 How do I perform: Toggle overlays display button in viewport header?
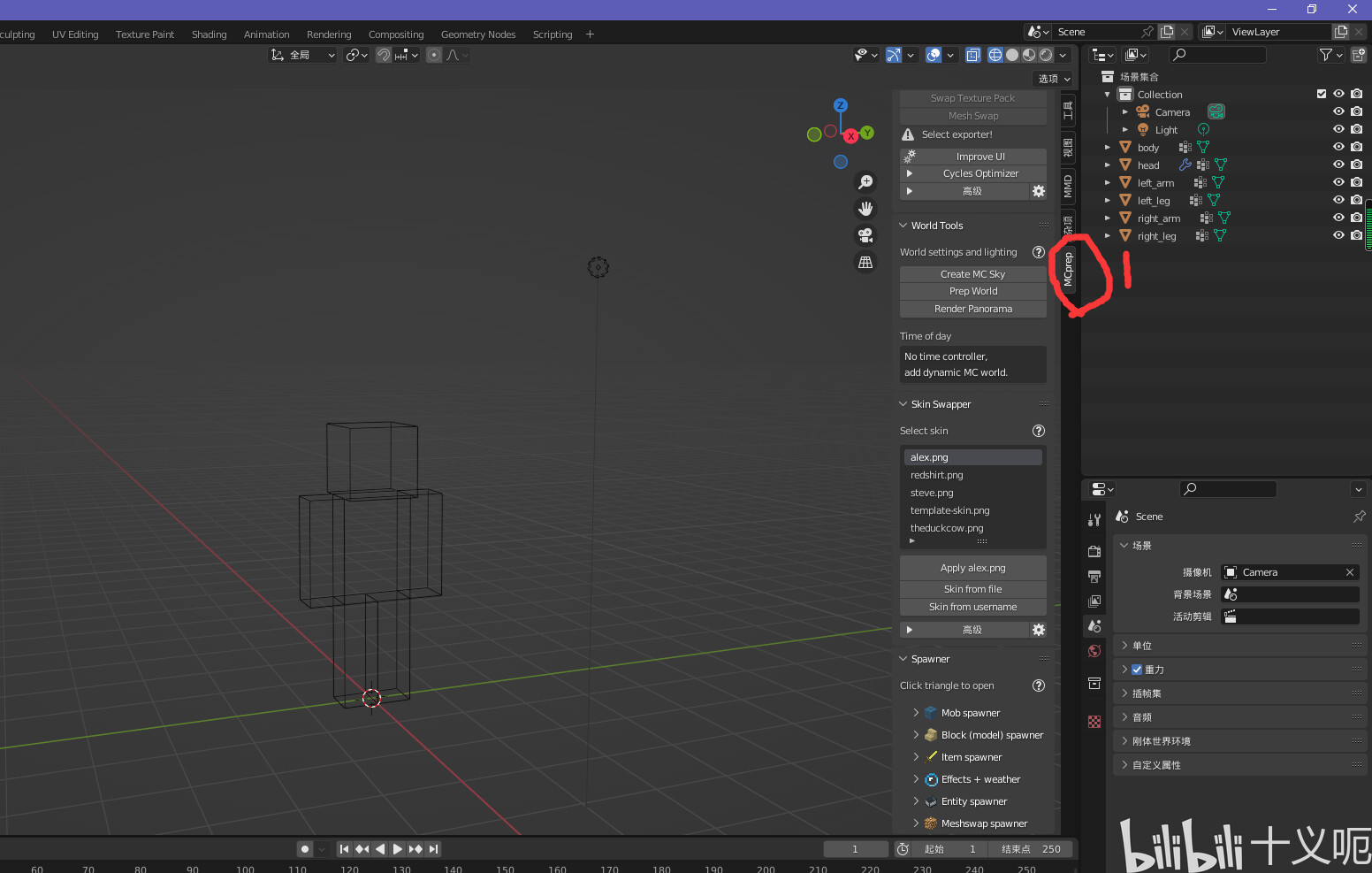934,55
